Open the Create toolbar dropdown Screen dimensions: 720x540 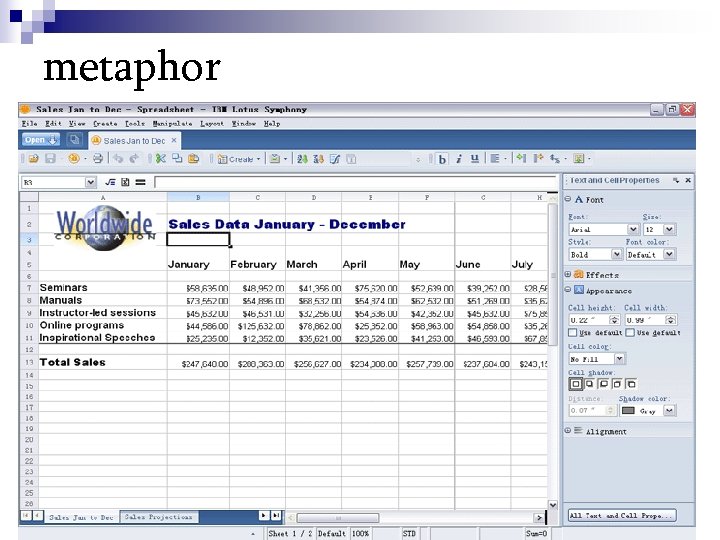tap(259, 159)
